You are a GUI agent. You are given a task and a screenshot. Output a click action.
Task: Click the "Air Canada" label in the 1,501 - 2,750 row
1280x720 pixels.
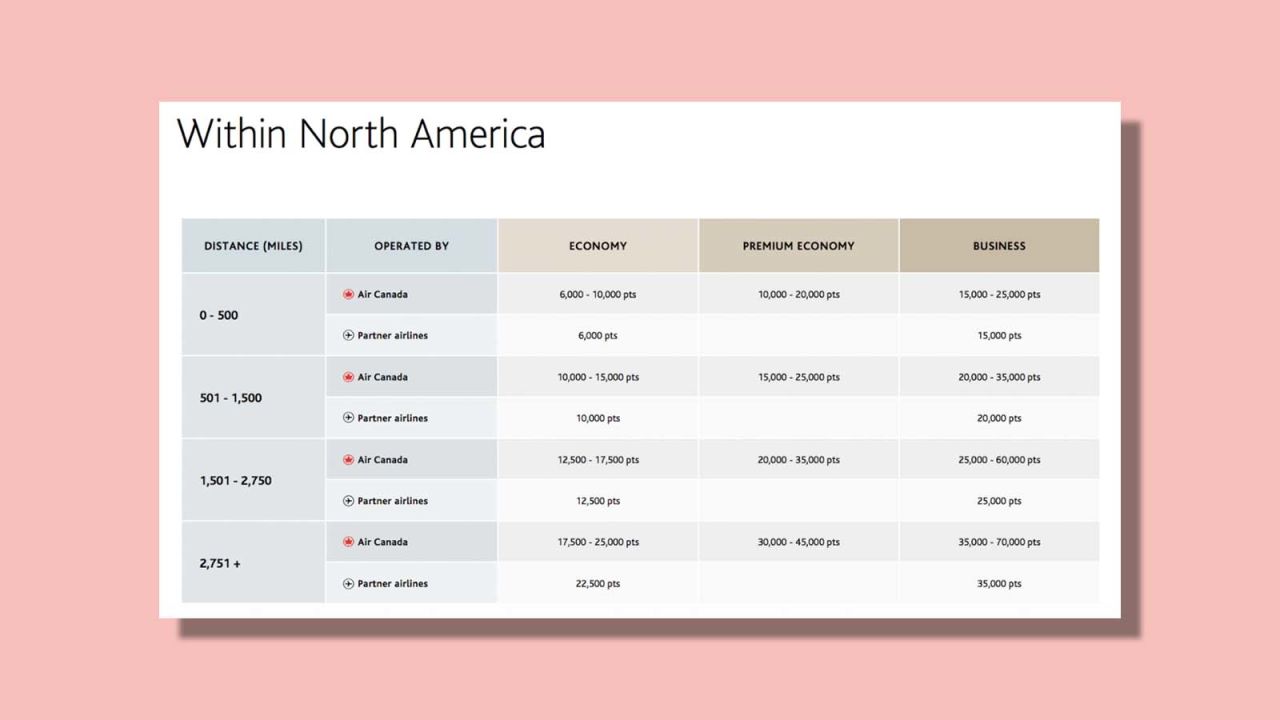point(382,460)
